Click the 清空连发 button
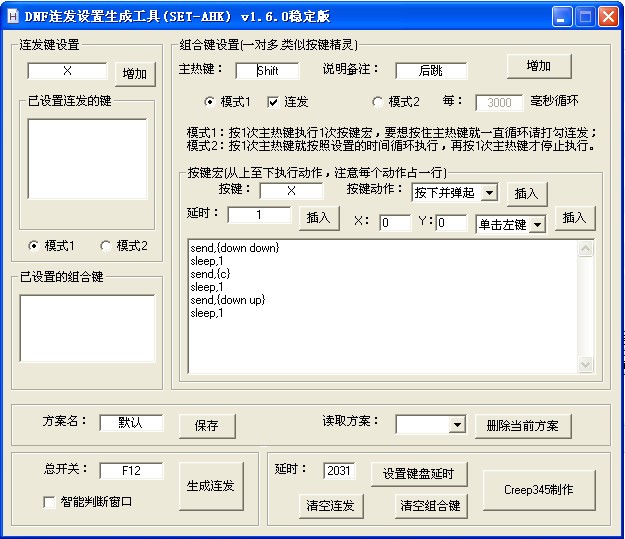Image resolution: width=625 pixels, height=539 pixels. tap(331, 506)
